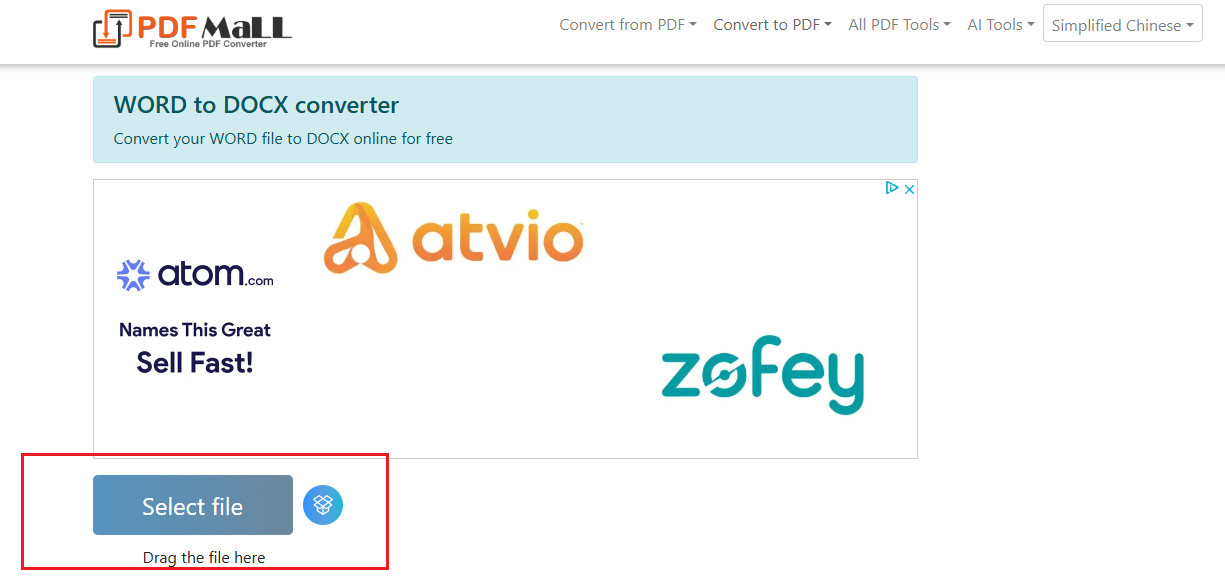Click the zofey logo in ad
Image resolution: width=1225 pixels, height=577 pixels.
(x=763, y=380)
